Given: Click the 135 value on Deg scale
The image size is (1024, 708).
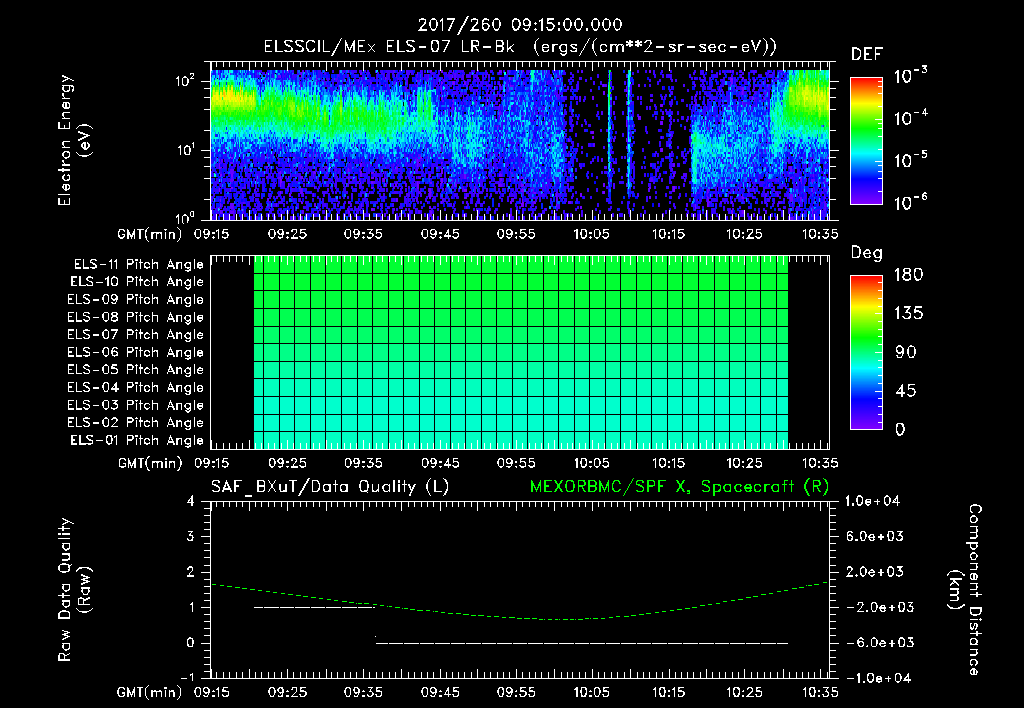Looking at the screenshot, I should 908,314.
